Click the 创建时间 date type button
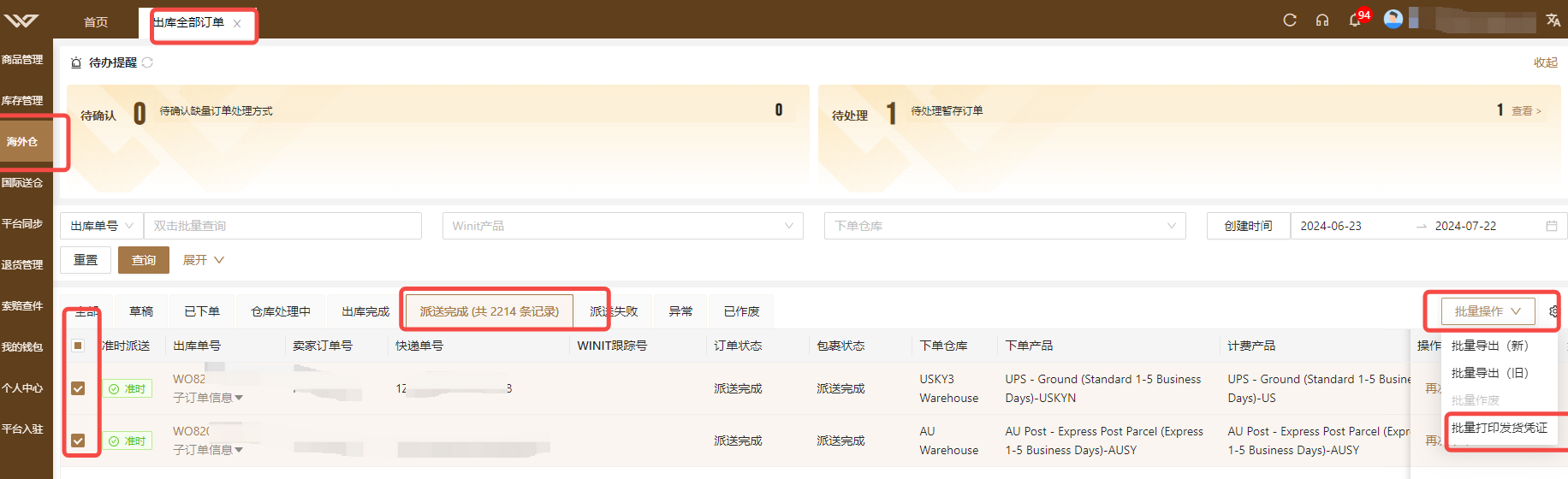 click(x=1248, y=226)
